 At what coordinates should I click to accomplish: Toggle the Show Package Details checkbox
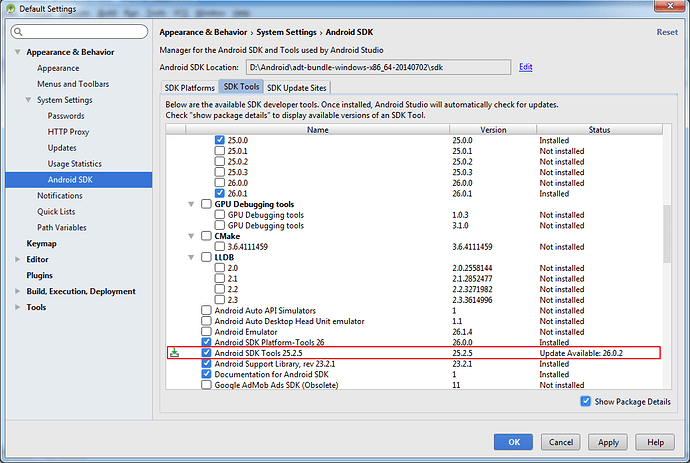click(586, 401)
